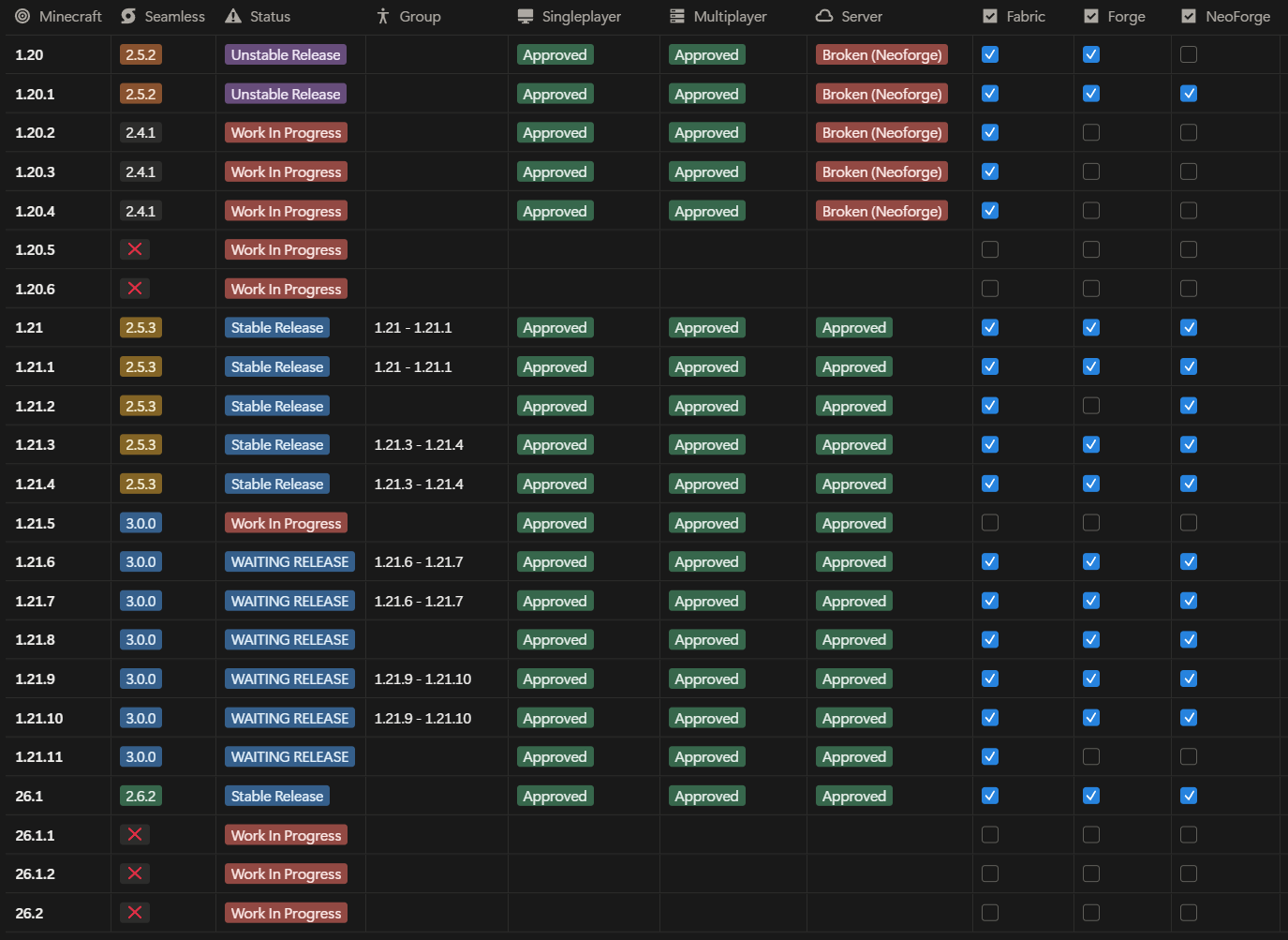Click the Seamless column swirl icon

128,16
